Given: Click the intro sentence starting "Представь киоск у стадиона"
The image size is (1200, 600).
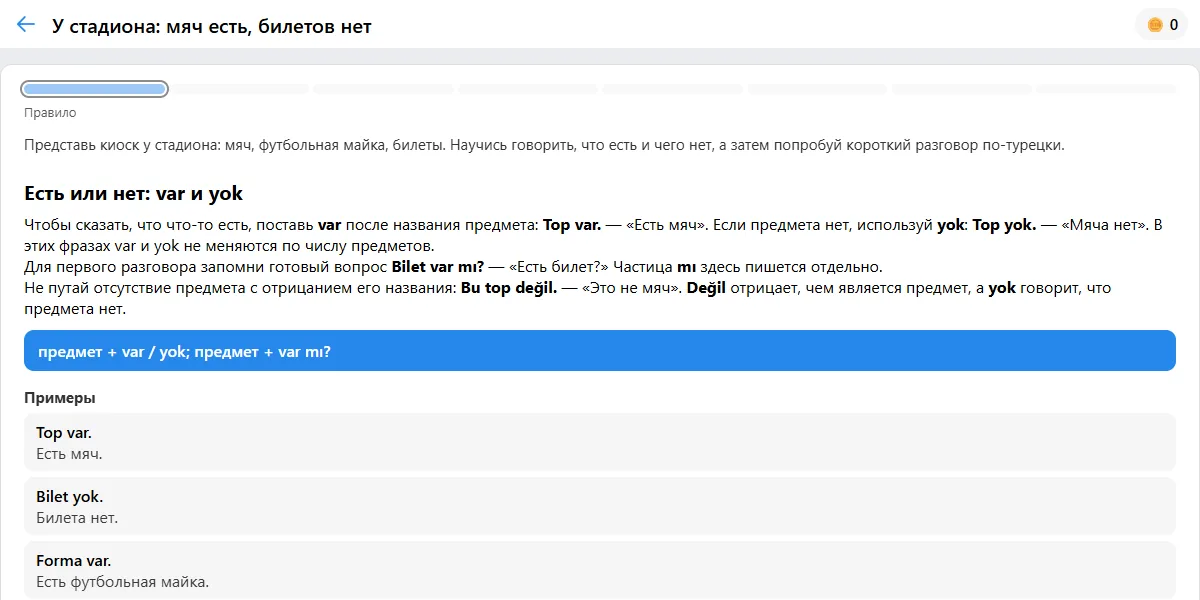Looking at the screenshot, I should tap(544, 145).
